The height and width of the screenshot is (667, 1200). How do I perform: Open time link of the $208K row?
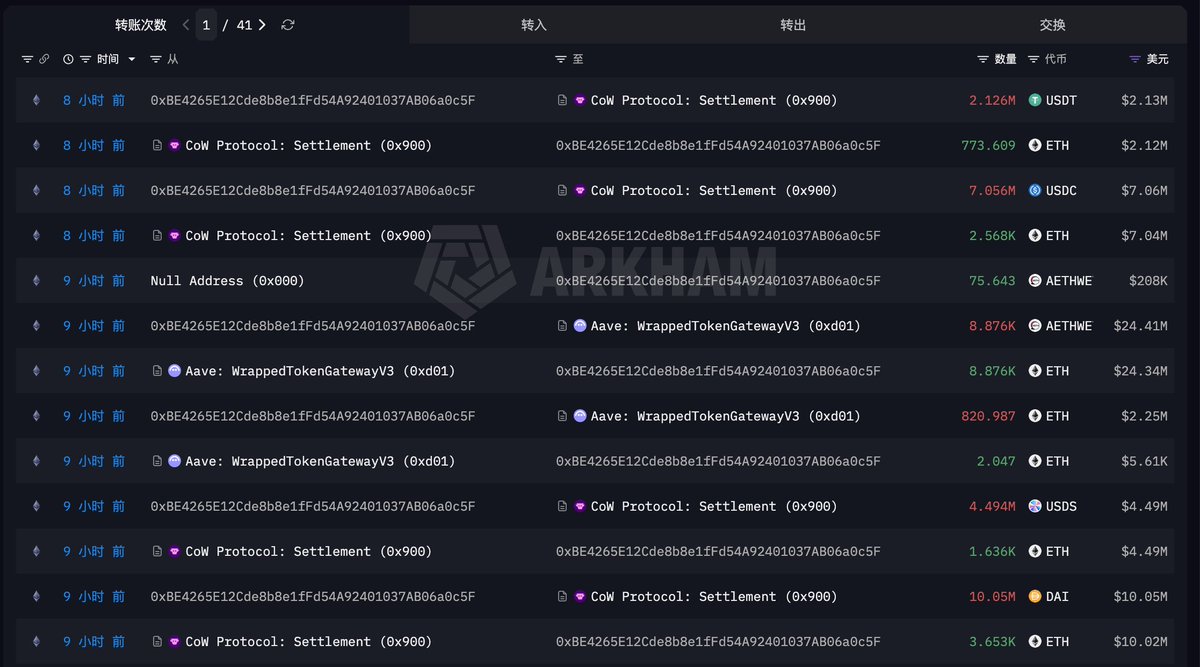[x=94, y=281]
